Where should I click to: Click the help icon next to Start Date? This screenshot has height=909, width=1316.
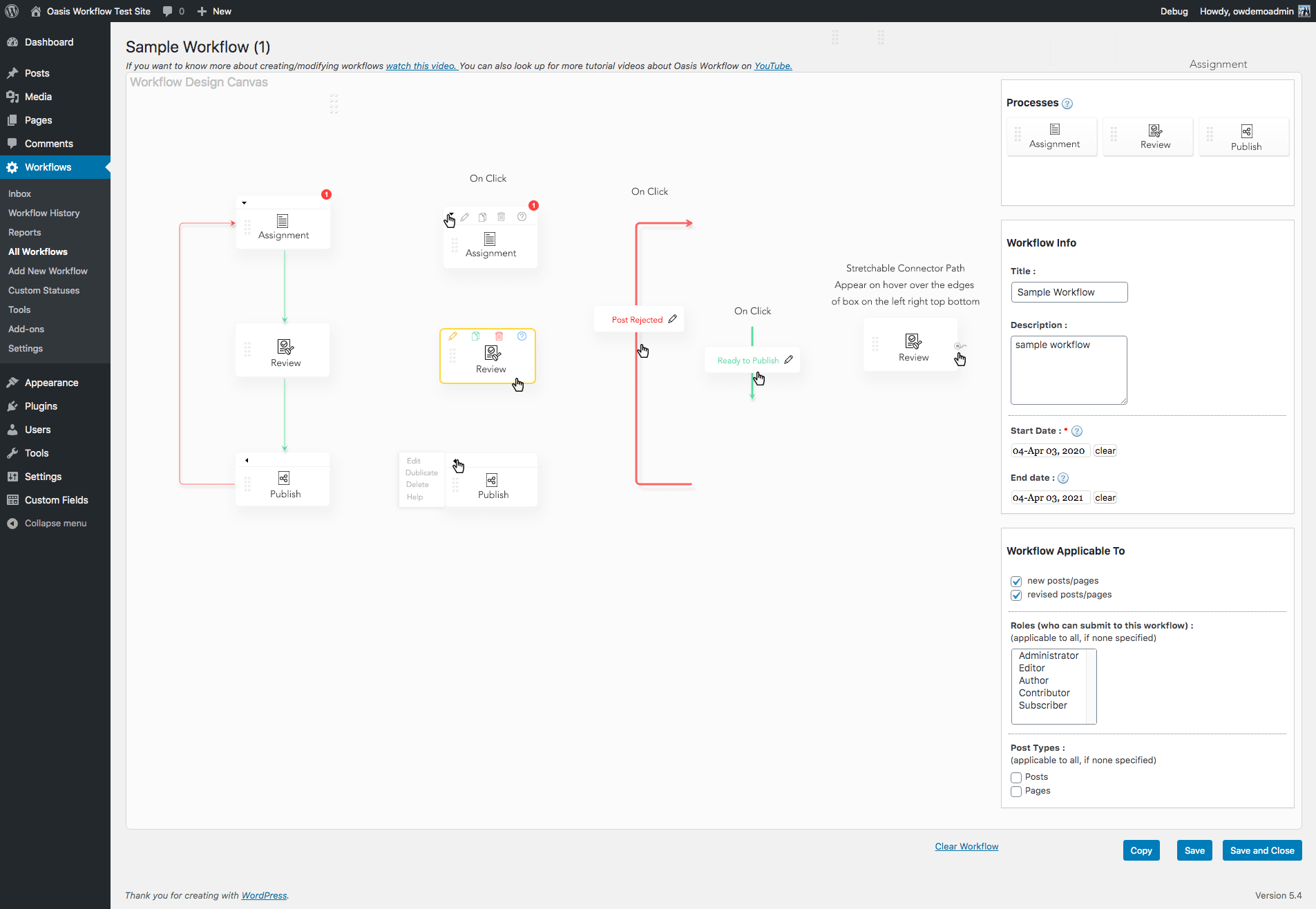coord(1076,431)
